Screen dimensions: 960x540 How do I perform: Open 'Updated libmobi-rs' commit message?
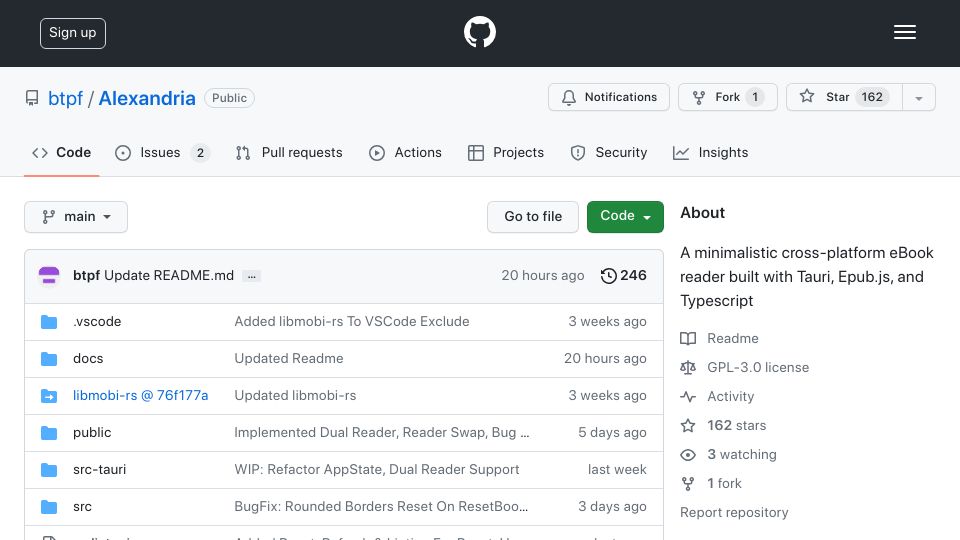tap(295, 396)
